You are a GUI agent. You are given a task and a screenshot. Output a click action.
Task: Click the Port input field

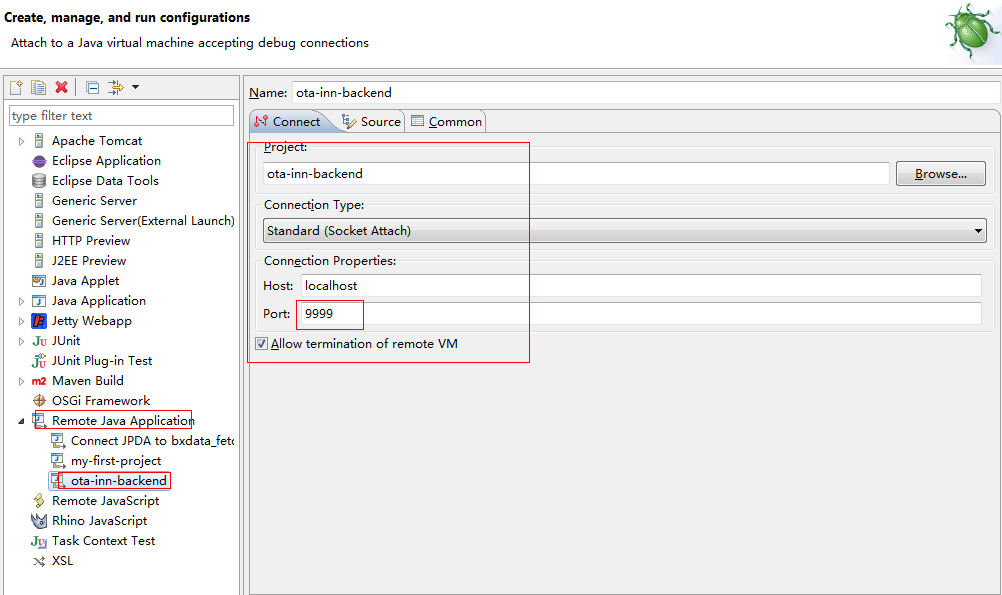click(640, 314)
